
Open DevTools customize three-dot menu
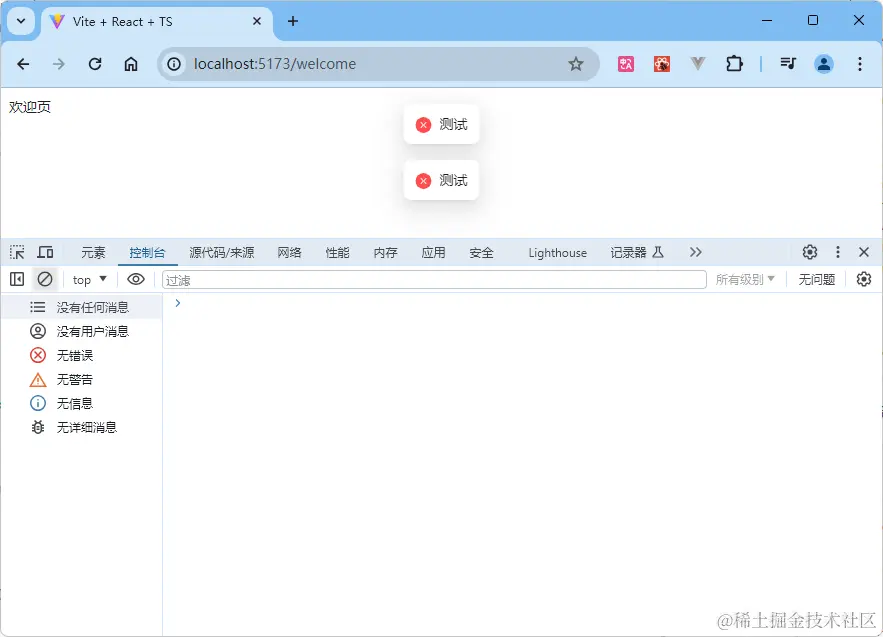(x=838, y=252)
